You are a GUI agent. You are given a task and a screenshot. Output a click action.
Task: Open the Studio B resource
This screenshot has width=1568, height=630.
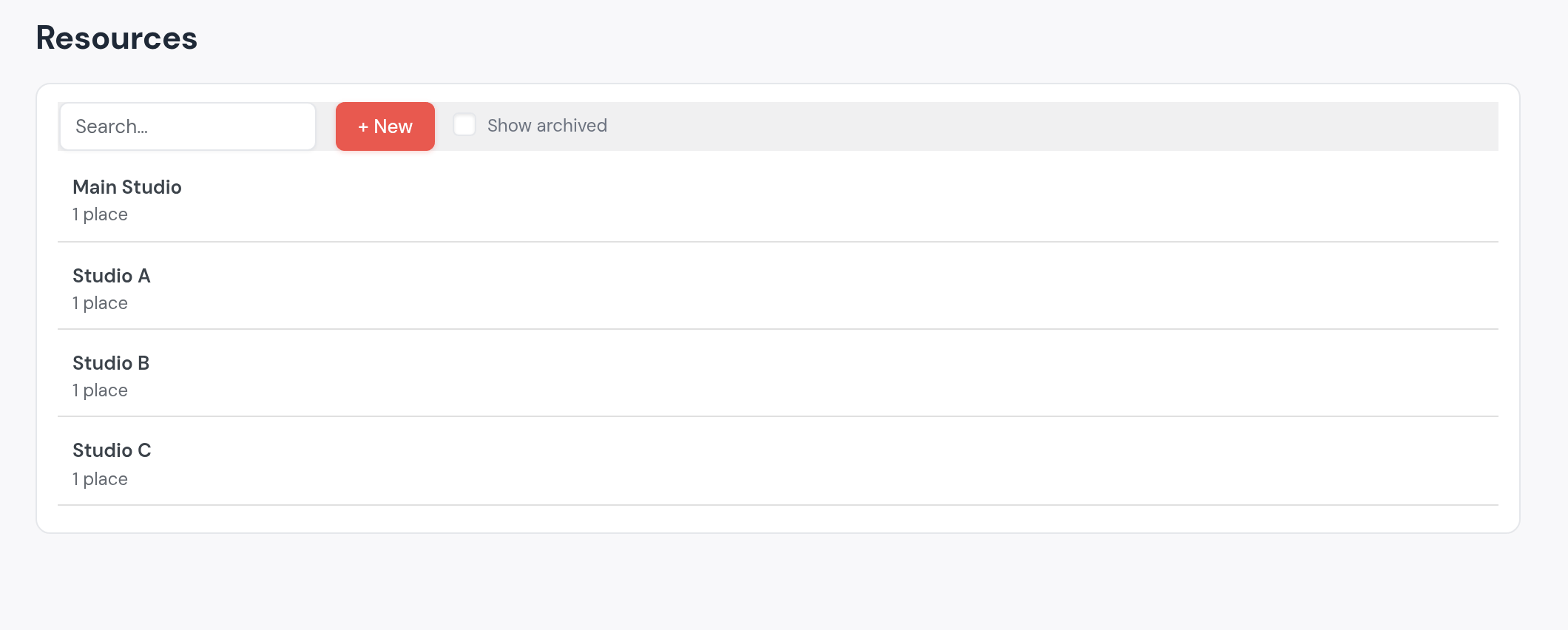[x=778, y=373]
